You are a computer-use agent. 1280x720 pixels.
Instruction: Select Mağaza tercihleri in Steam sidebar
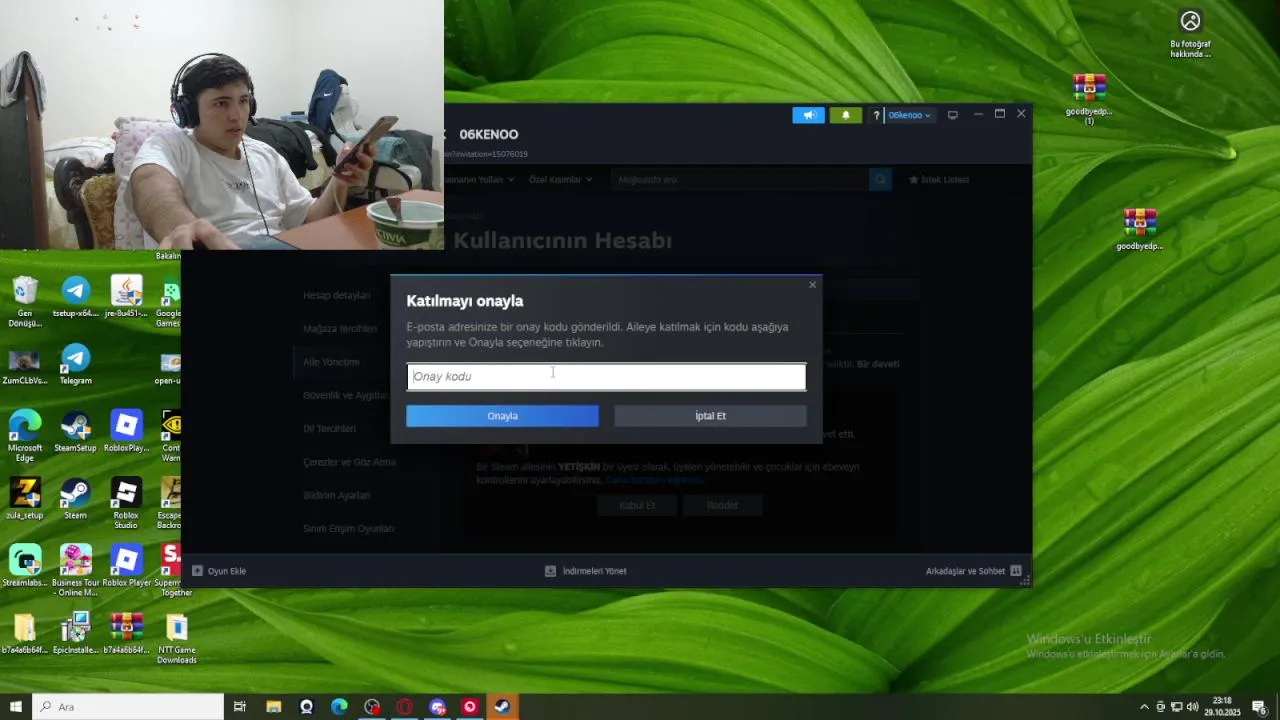coord(340,328)
